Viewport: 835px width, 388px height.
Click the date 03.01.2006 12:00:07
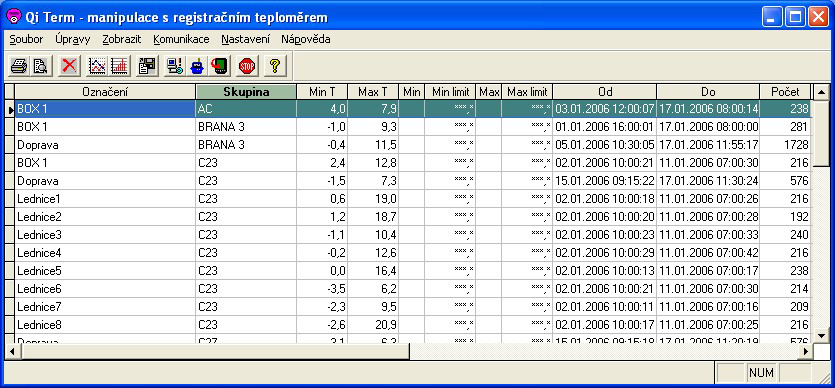coord(604,109)
